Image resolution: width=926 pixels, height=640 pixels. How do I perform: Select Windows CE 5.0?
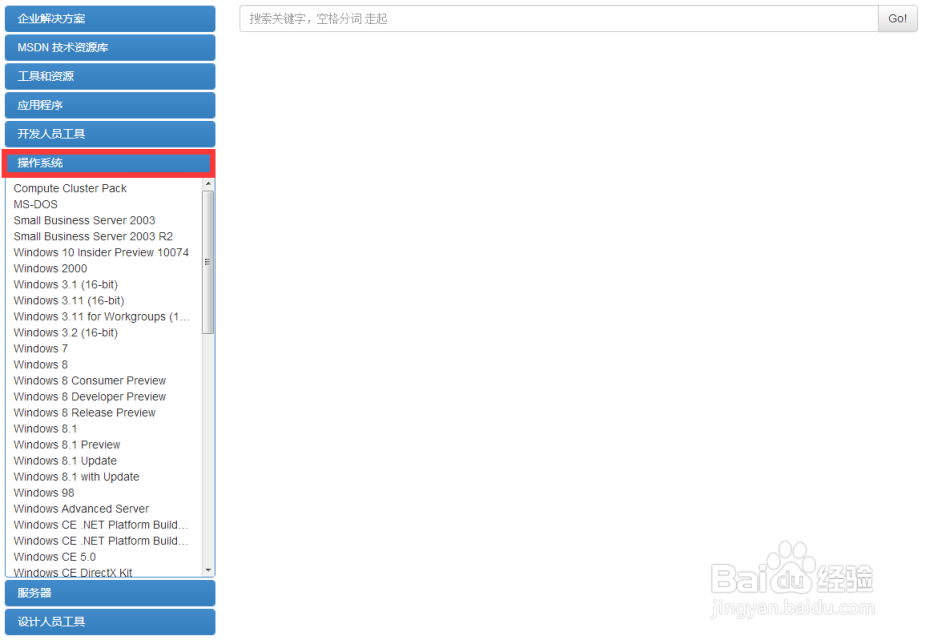tap(54, 557)
